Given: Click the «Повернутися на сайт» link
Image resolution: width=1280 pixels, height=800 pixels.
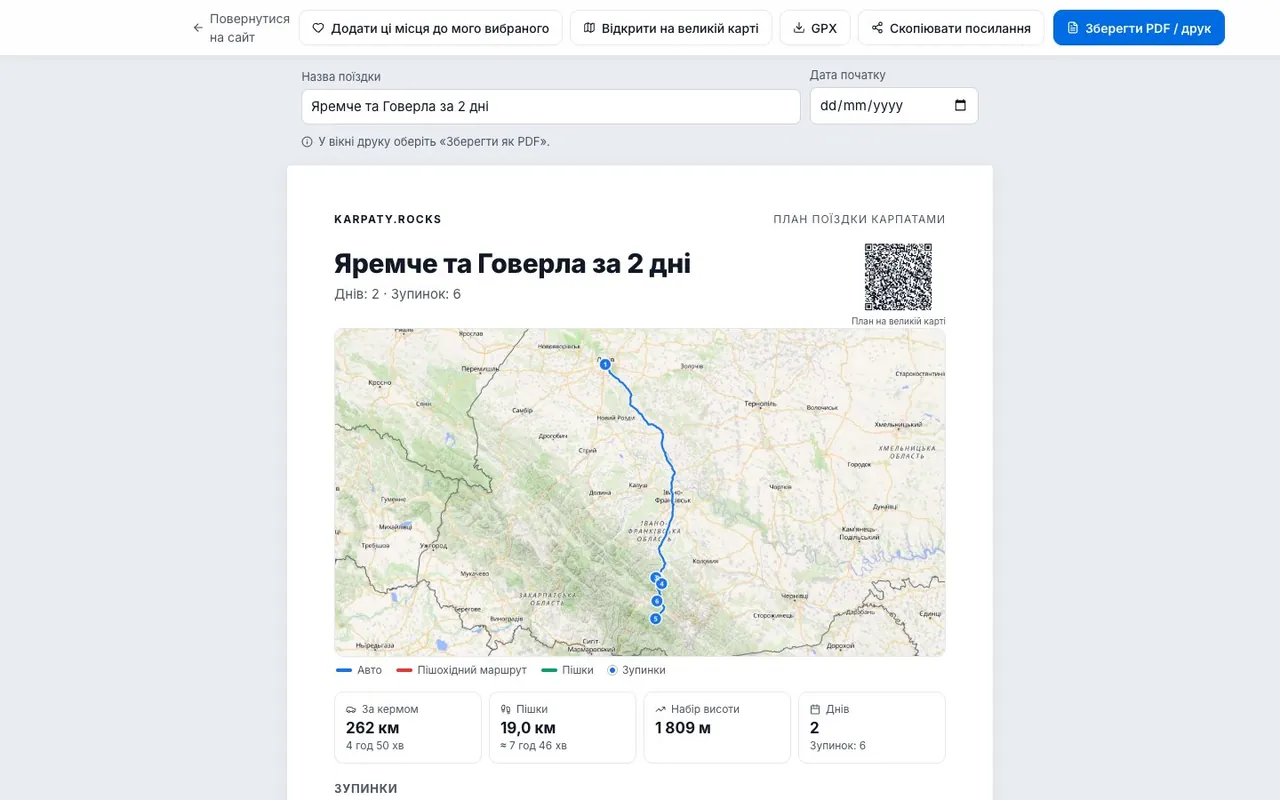Looking at the screenshot, I should (241, 28).
